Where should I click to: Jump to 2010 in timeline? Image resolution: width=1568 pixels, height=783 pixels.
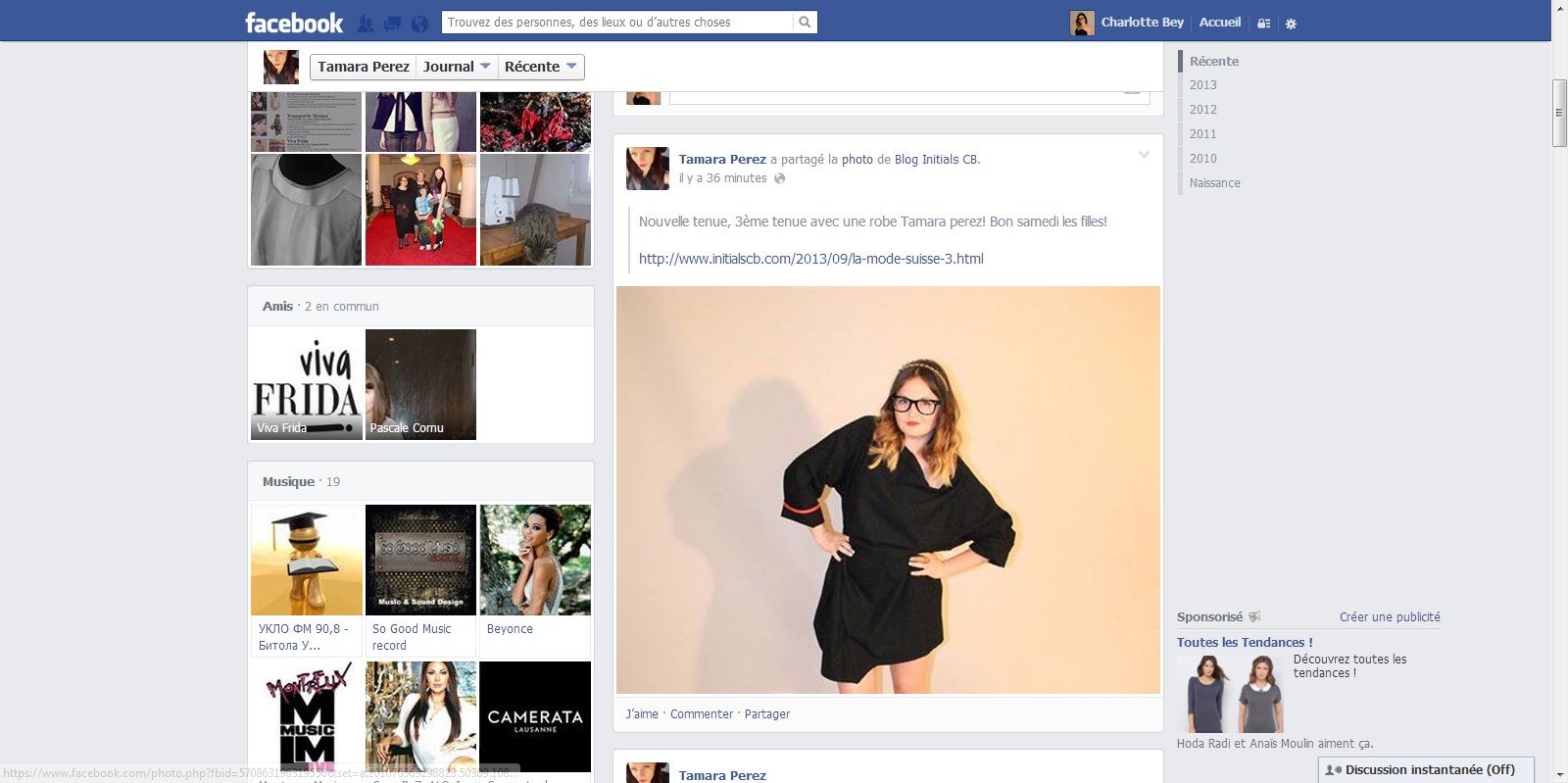[1203, 159]
